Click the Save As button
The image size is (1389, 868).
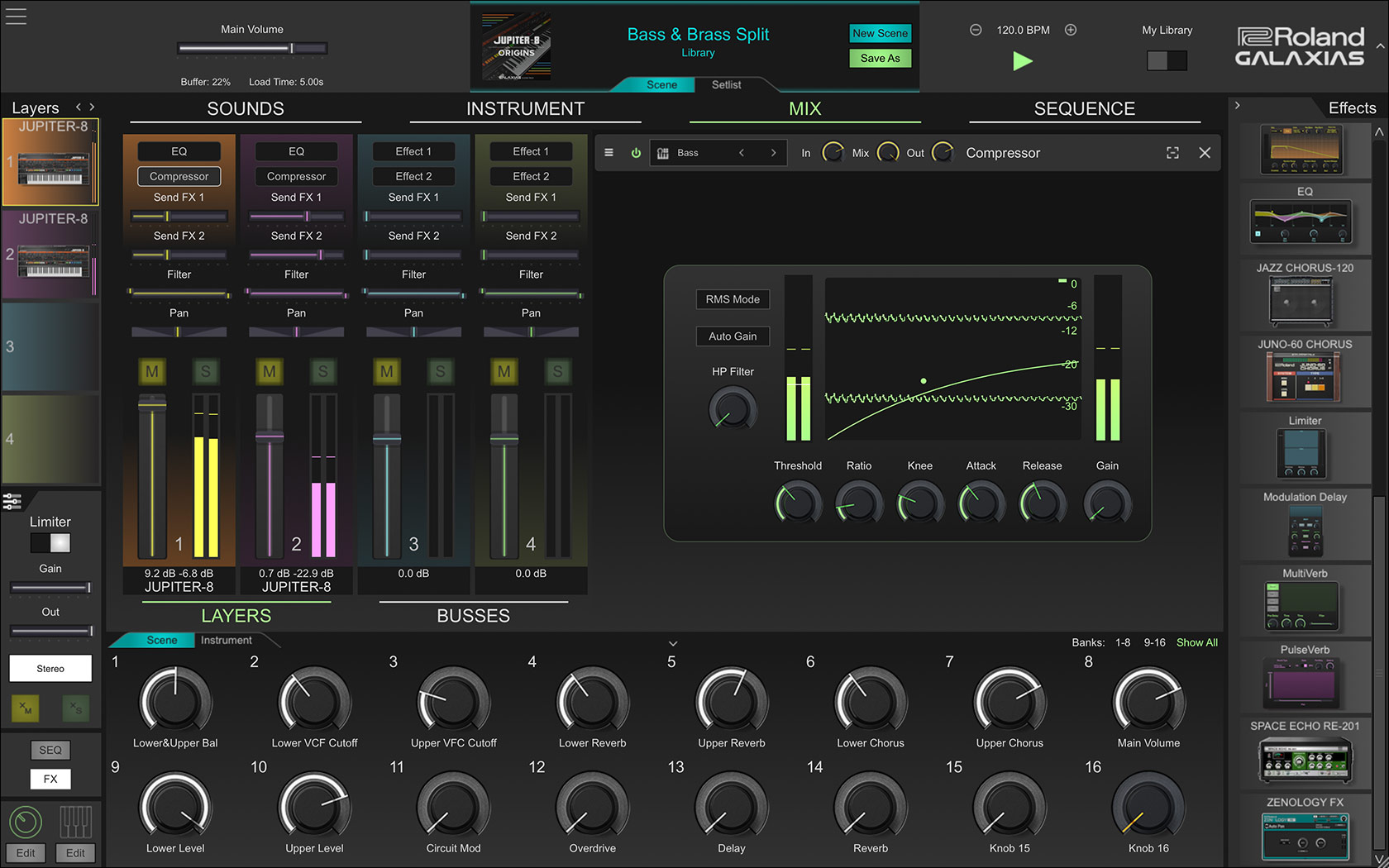click(x=881, y=58)
